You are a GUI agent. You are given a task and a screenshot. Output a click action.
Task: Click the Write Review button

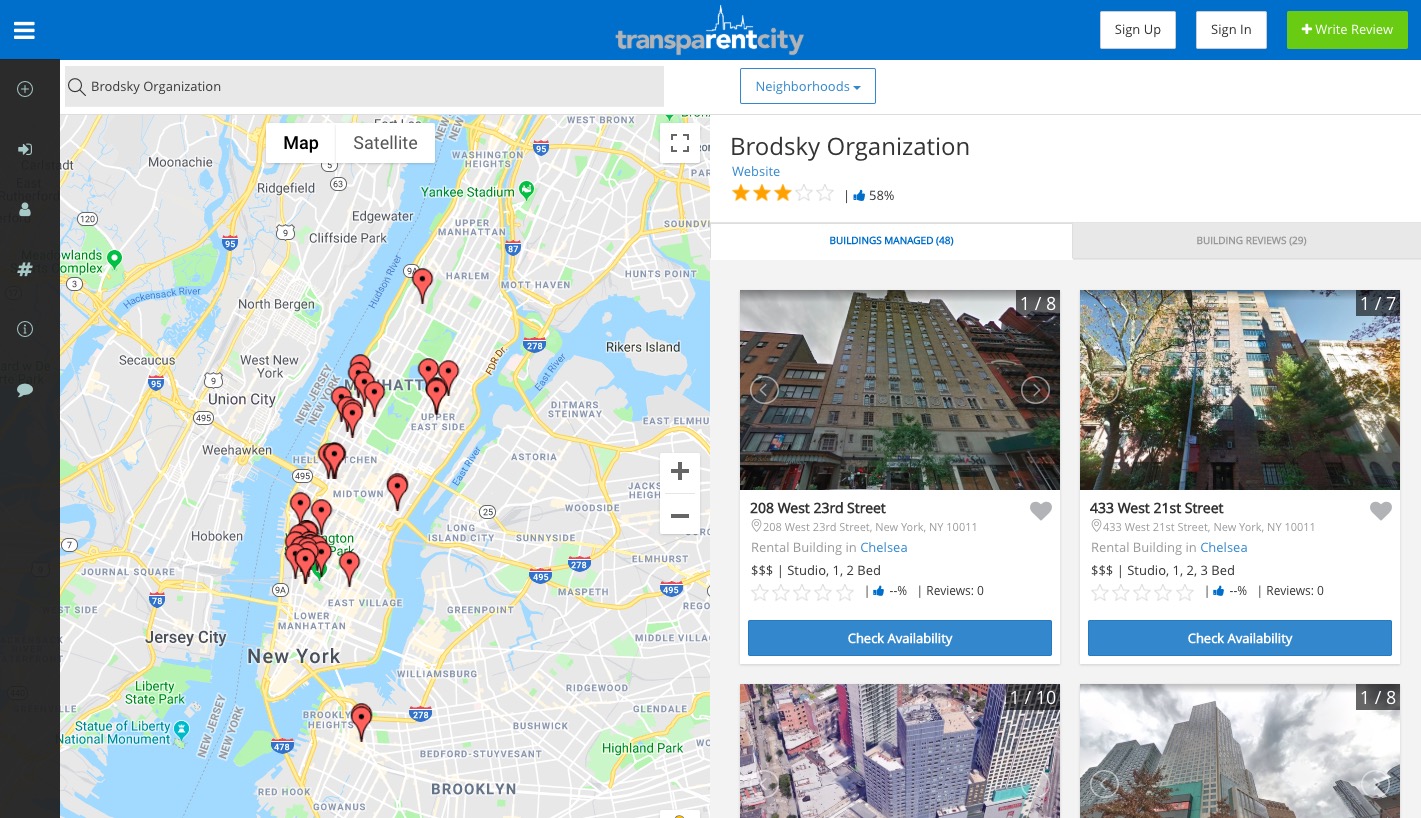1347,30
